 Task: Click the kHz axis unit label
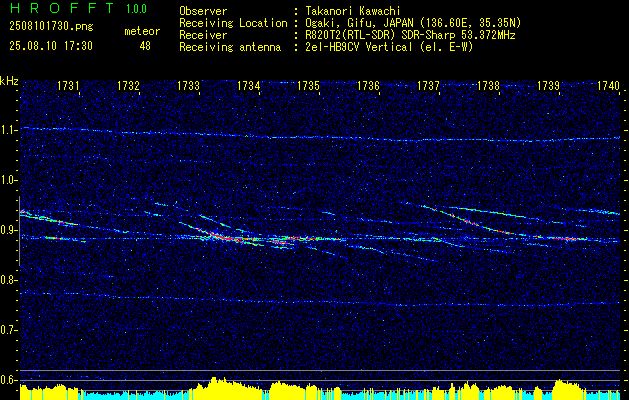point(9,81)
